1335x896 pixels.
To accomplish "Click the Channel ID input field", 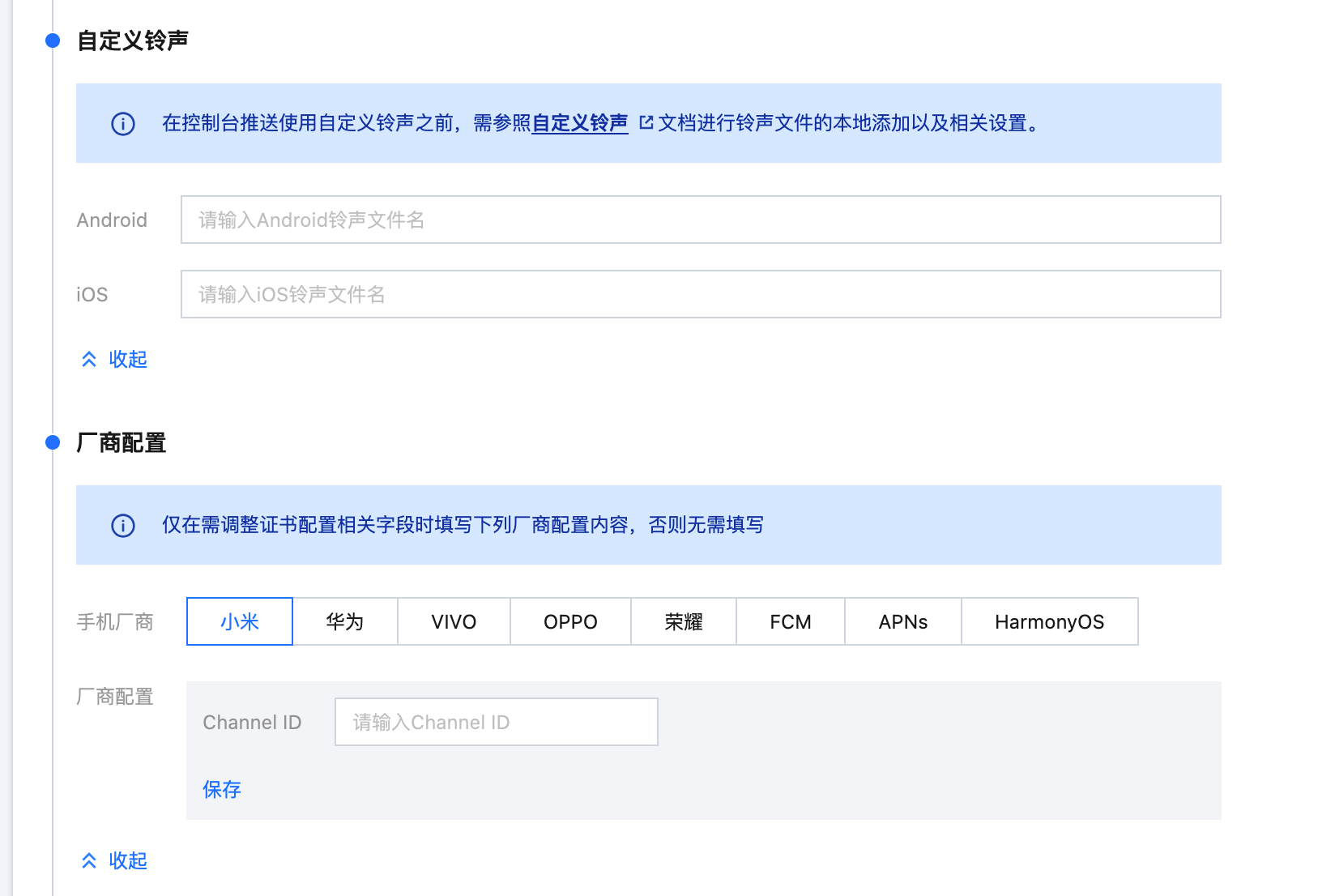I will (x=496, y=722).
